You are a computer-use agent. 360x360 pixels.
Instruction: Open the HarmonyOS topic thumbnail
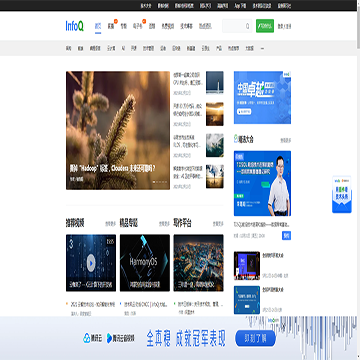145,263
